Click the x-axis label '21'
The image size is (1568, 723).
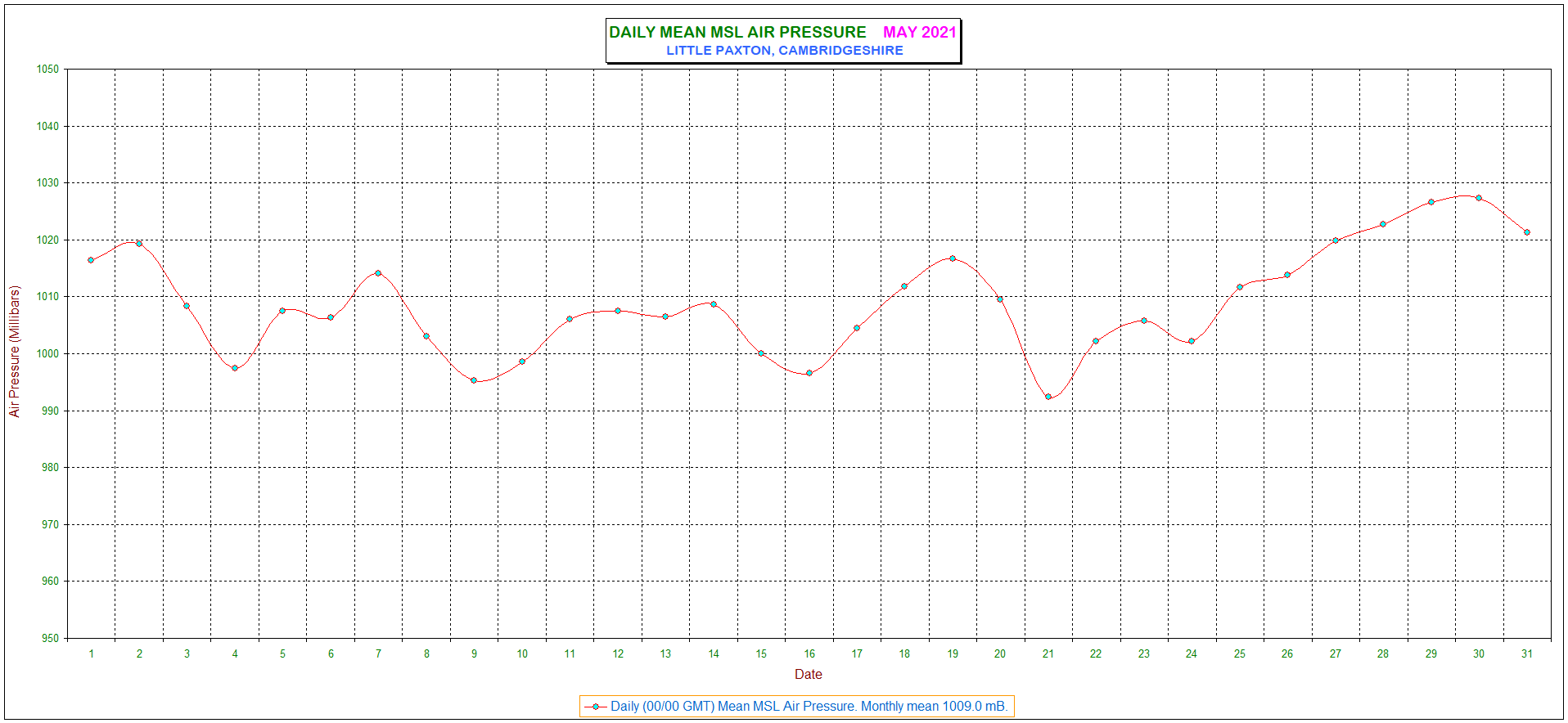pyautogui.click(x=1048, y=654)
